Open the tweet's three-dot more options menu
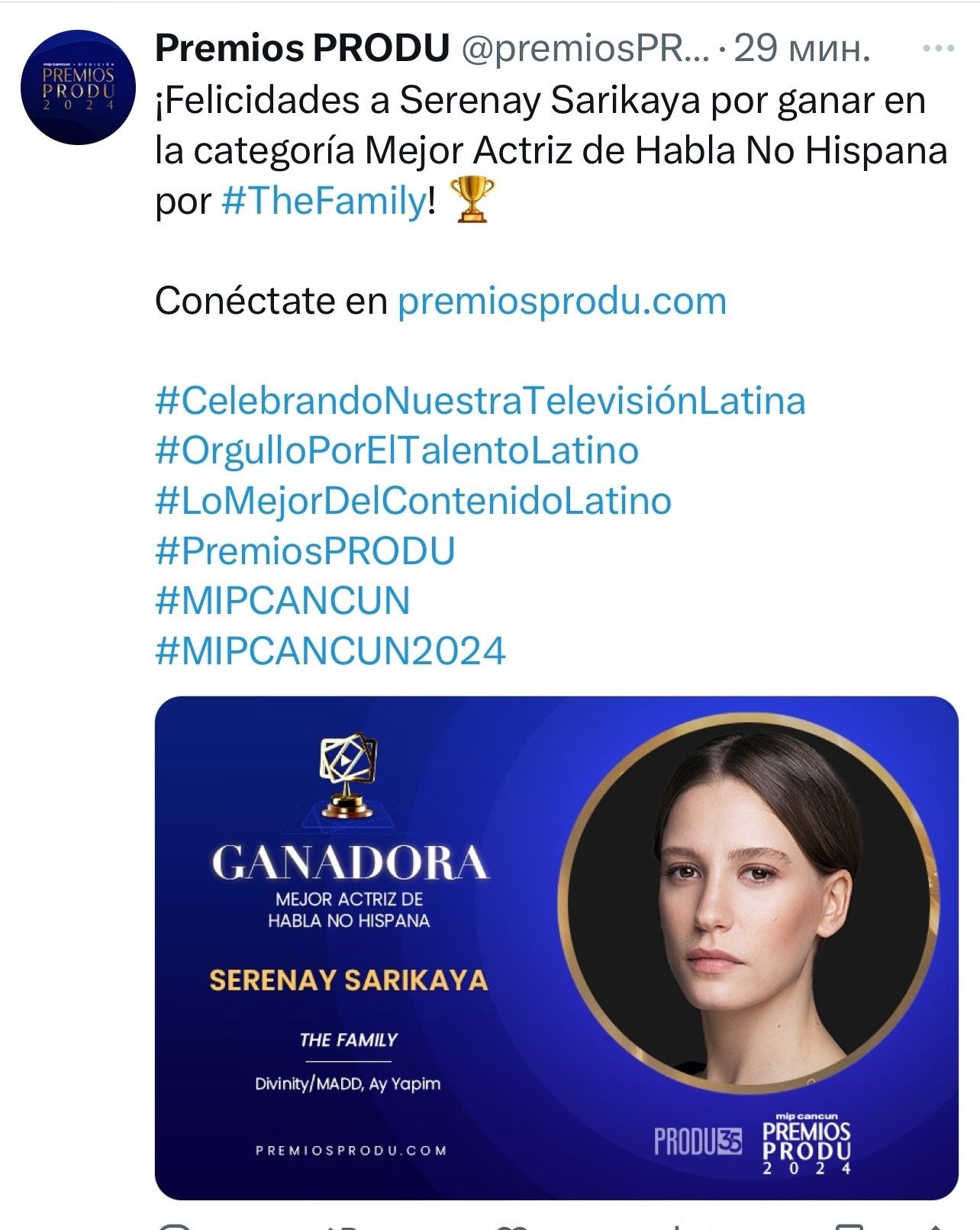The width and height of the screenshot is (980, 1230). point(938,48)
